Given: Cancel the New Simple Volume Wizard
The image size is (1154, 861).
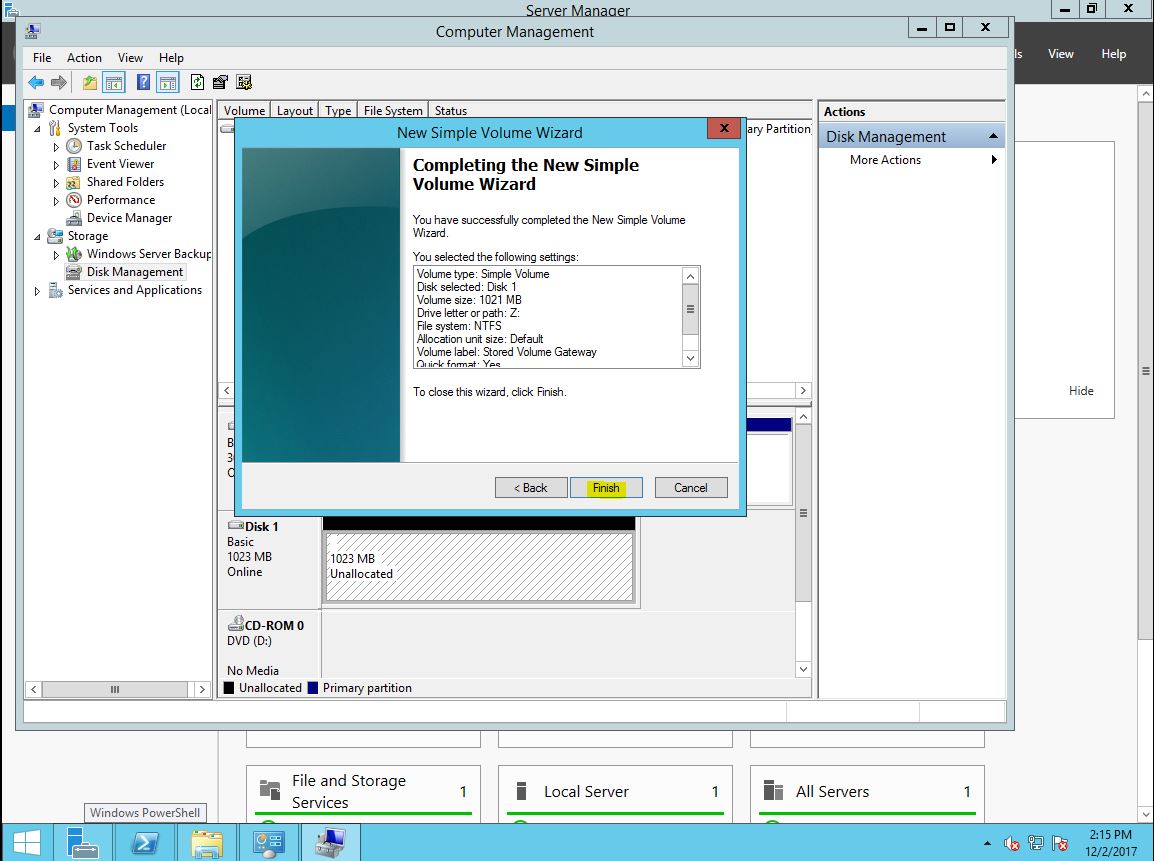Looking at the screenshot, I should (691, 488).
